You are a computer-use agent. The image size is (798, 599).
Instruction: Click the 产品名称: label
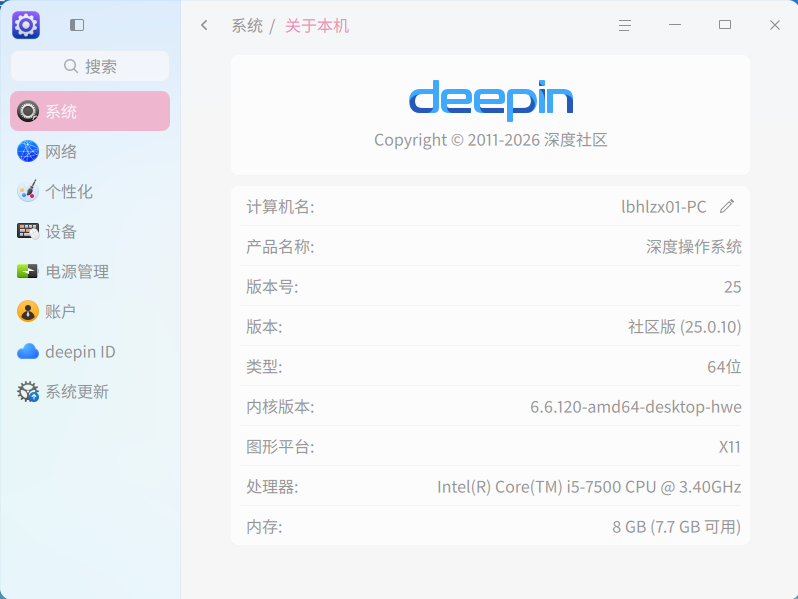280,247
